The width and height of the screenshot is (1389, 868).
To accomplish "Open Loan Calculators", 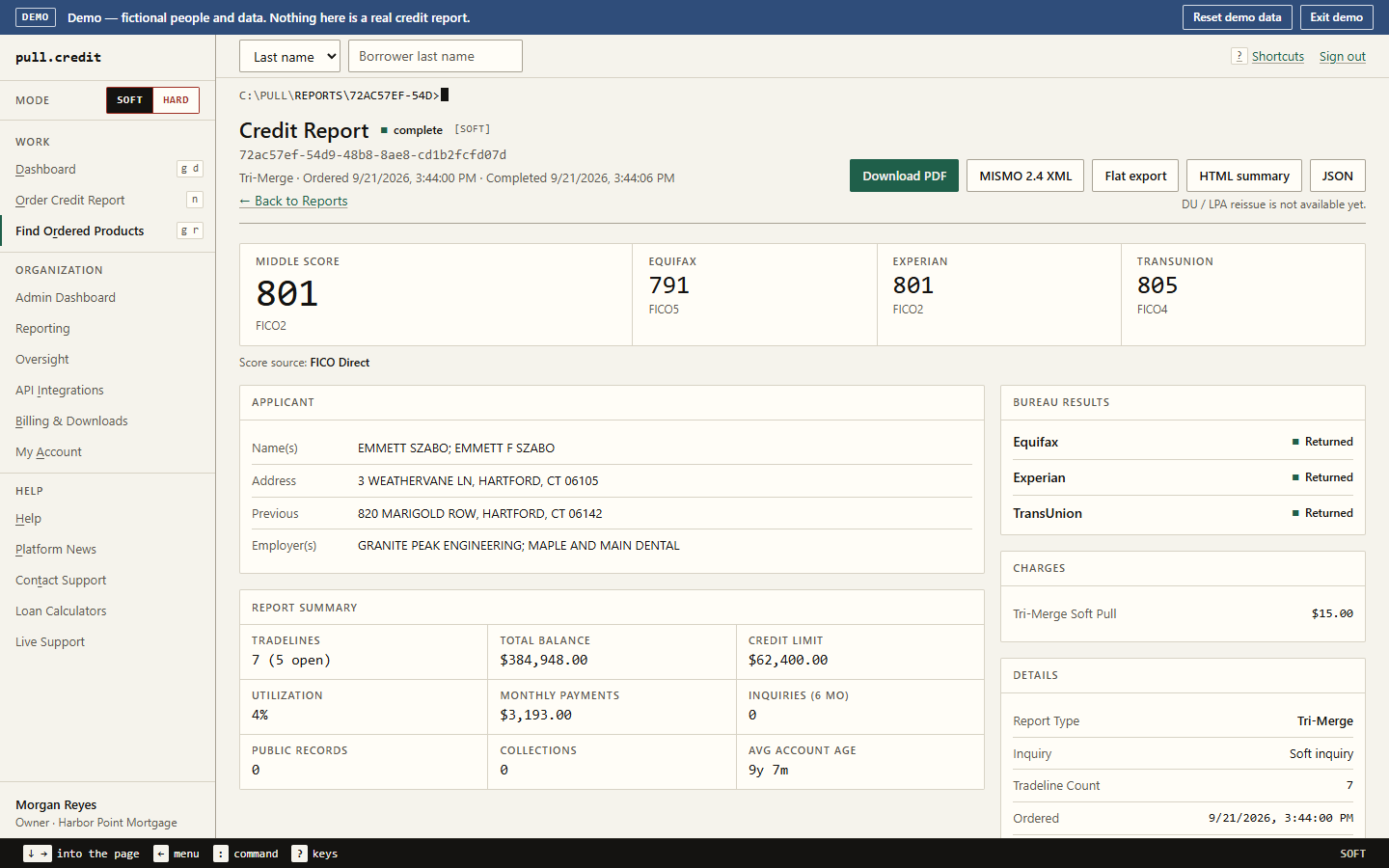I will tap(61, 610).
